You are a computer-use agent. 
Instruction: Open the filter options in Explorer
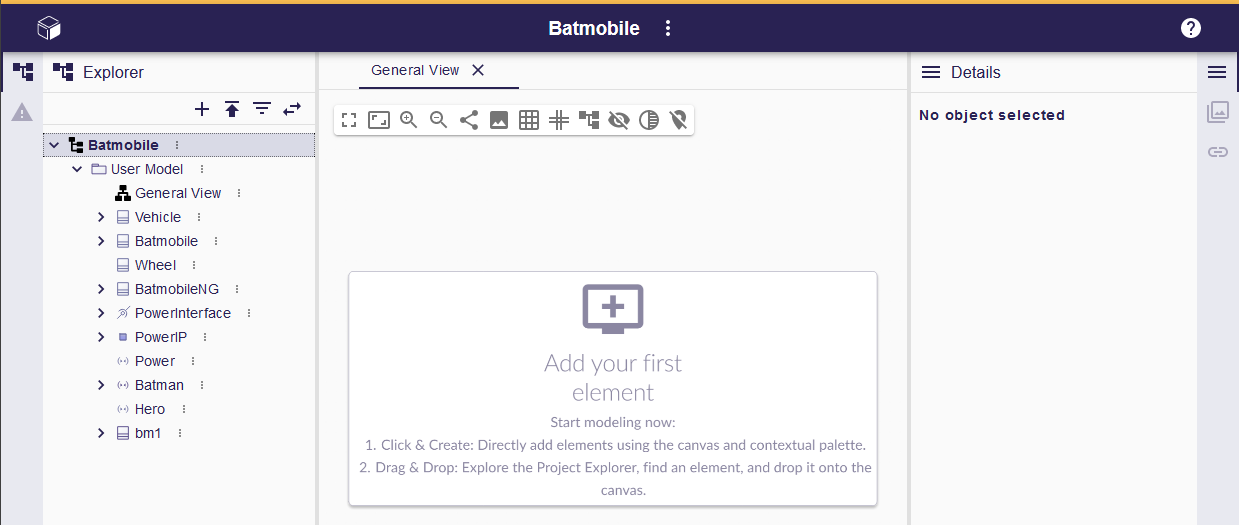[x=262, y=109]
